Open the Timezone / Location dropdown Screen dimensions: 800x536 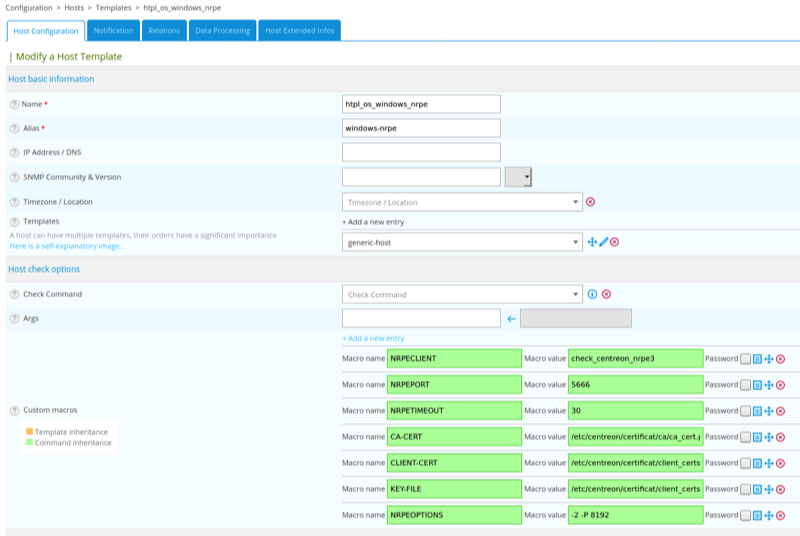[x=461, y=202]
